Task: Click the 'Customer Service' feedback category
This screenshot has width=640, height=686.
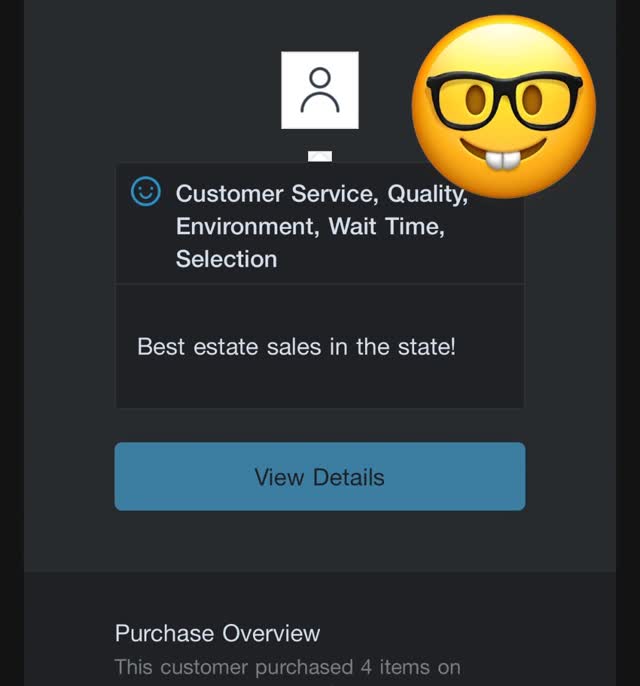Action: point(277,194)
